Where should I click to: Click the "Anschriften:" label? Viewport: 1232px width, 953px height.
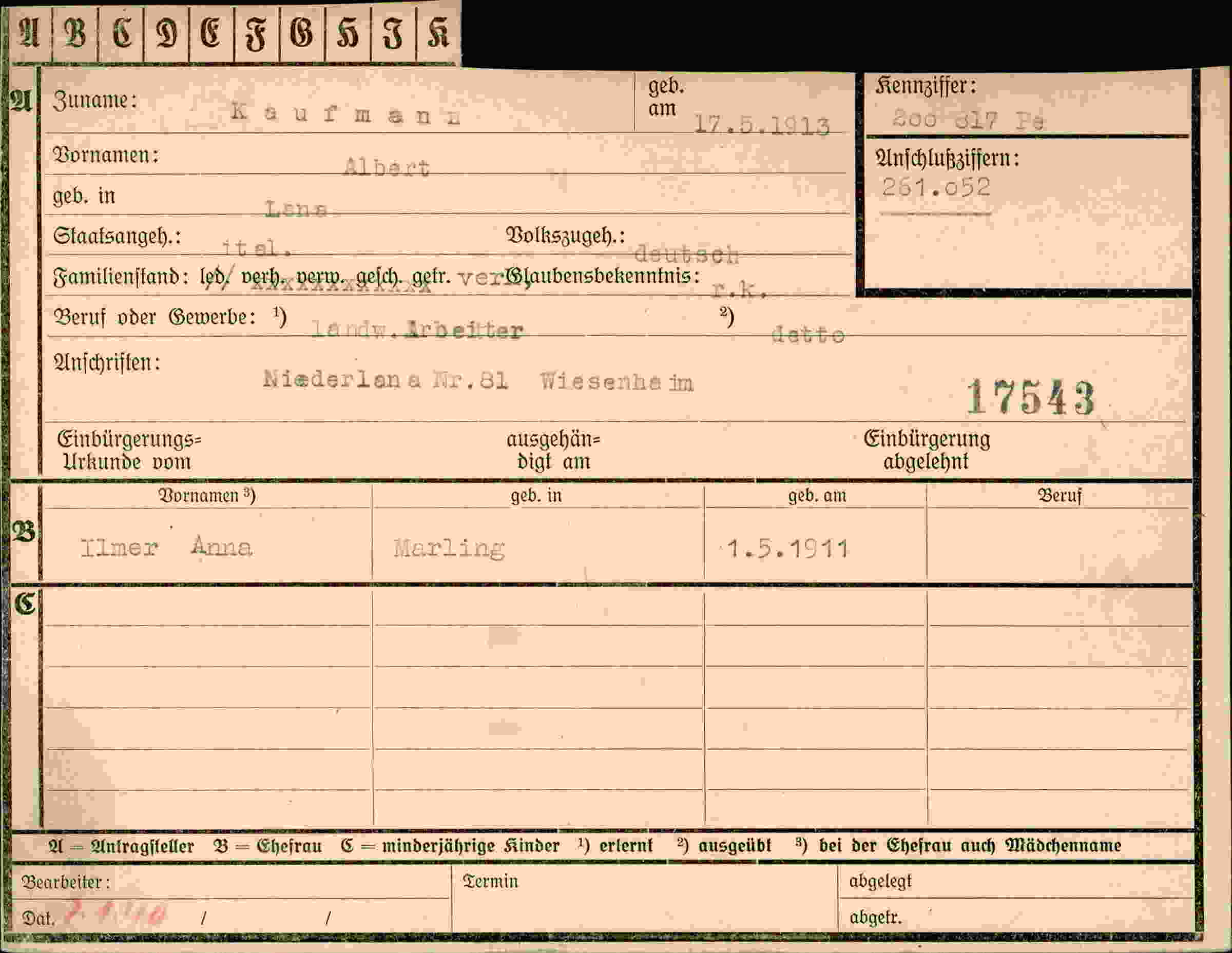click(107, 363)
